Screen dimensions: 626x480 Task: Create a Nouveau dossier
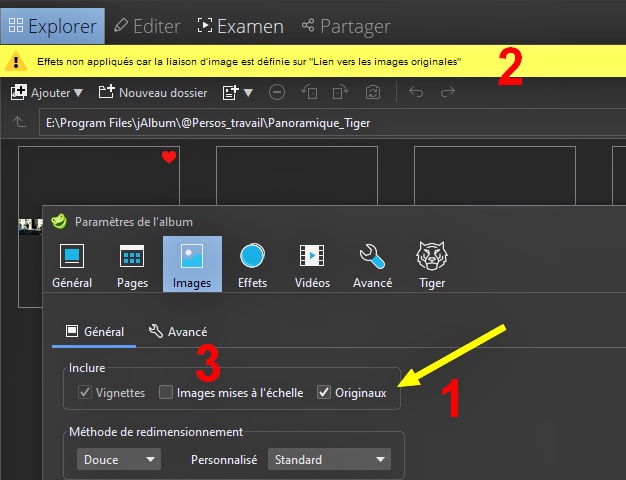(x=153, y=93)
